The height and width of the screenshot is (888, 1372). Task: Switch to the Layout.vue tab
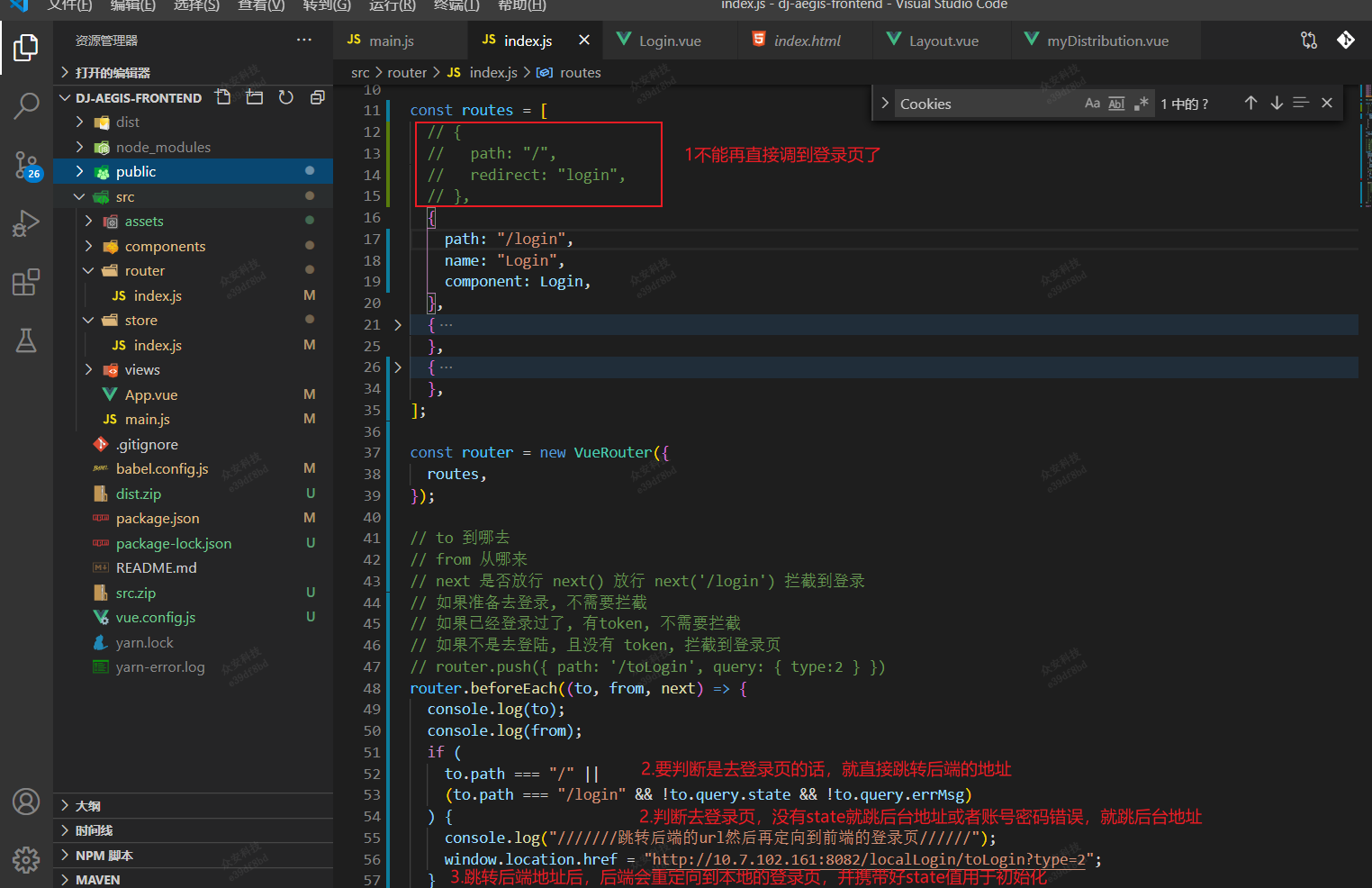943,41
